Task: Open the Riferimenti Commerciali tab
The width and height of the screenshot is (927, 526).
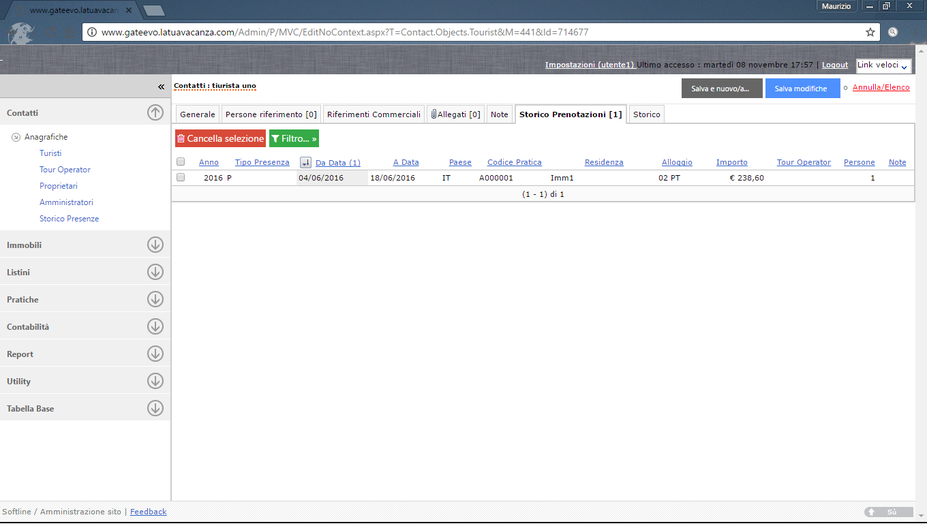Action: click(373, 115)
